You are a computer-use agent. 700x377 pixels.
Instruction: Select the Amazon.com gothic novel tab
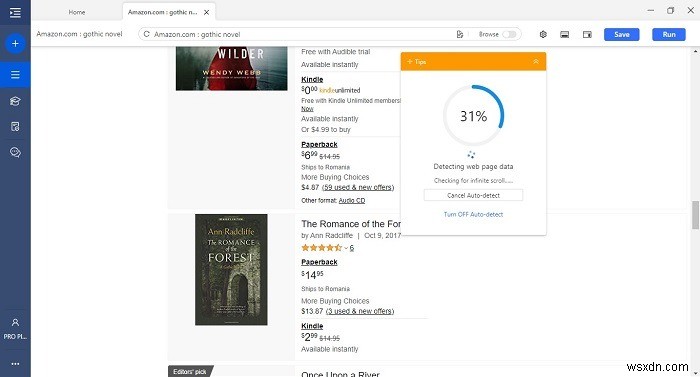tap(162, 12)
